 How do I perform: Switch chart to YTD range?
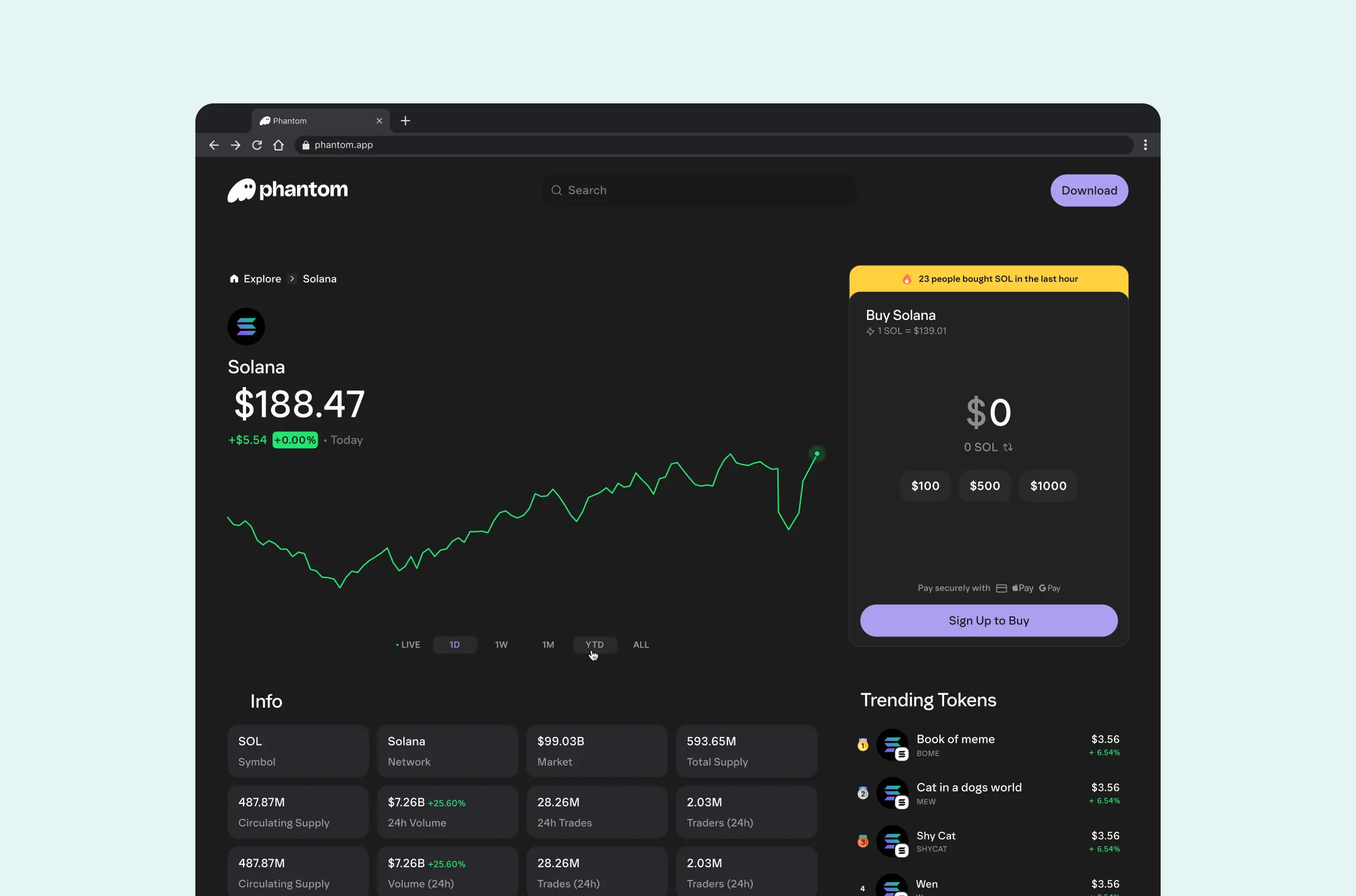tap(595, 645)
